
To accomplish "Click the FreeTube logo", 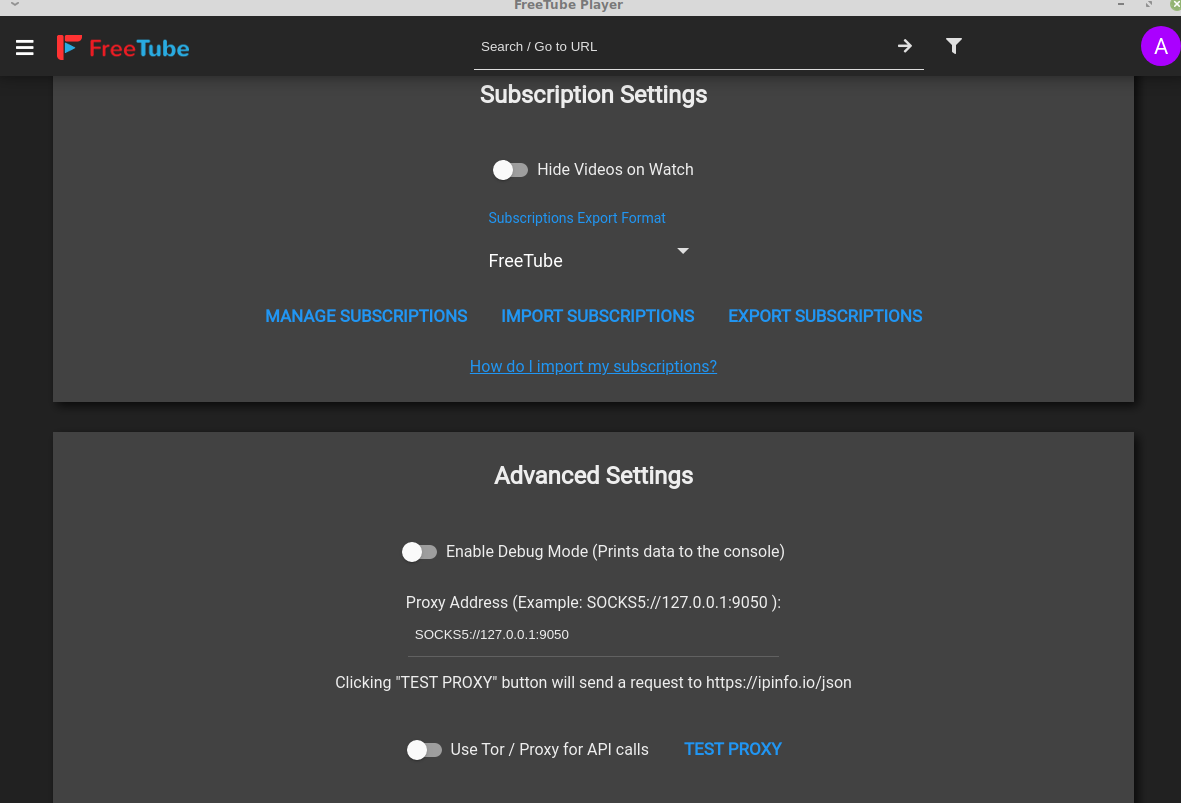I will (x=124, y=47).
